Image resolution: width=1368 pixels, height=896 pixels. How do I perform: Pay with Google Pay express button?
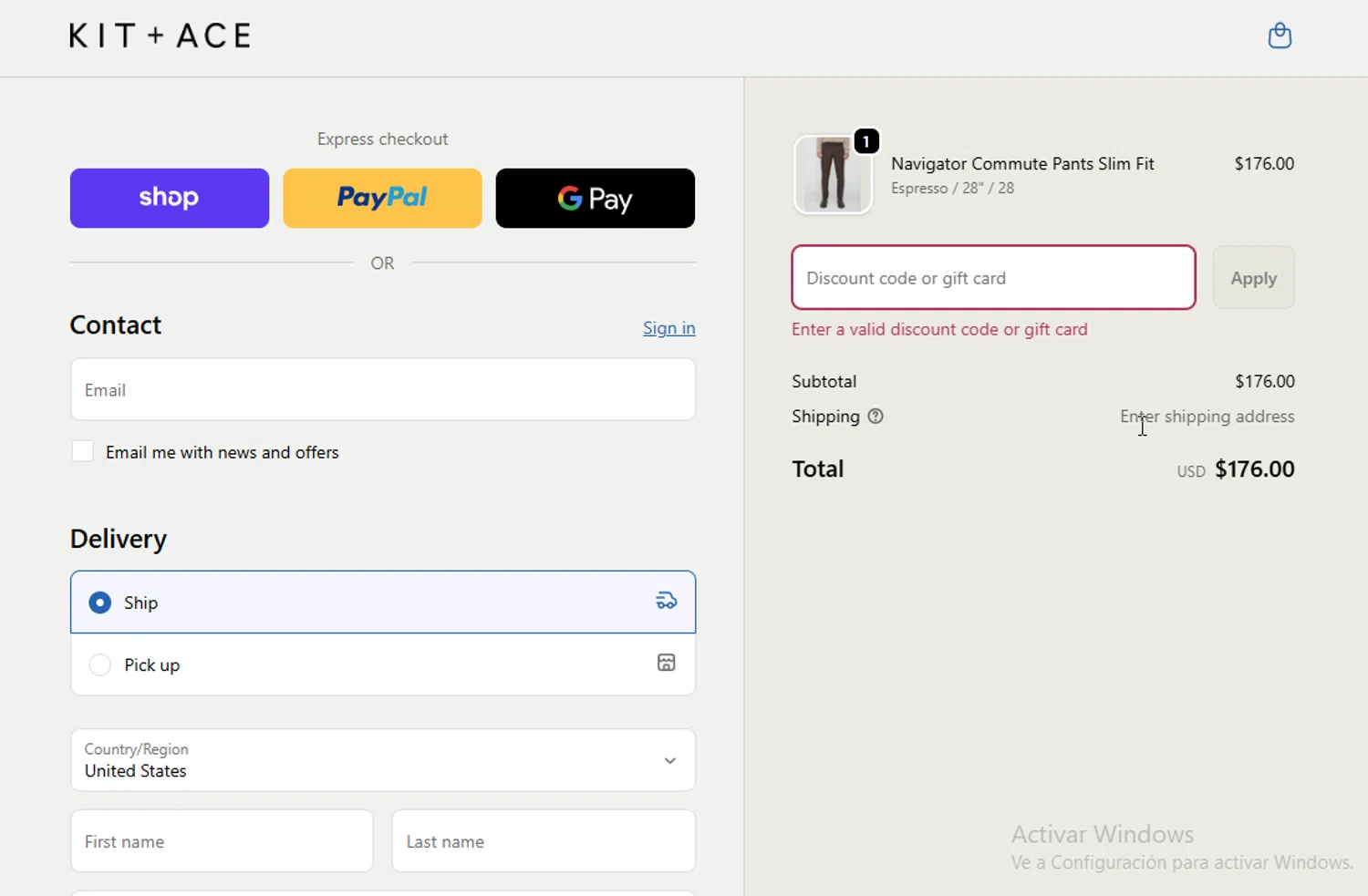(x=596, y=198)
